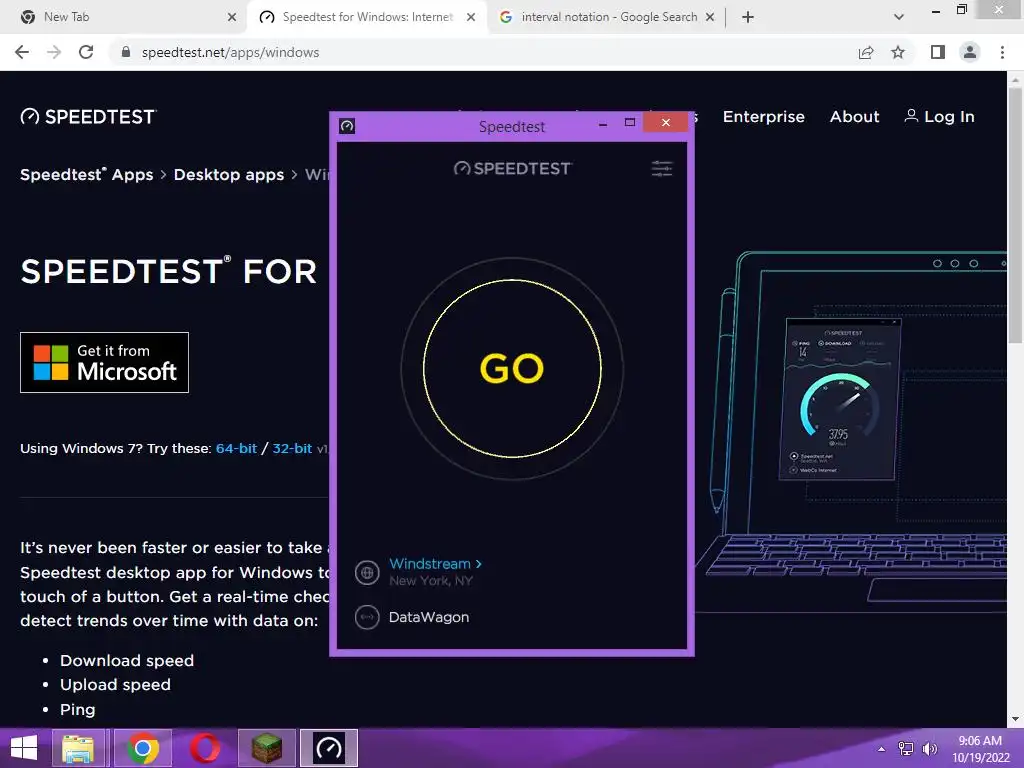
Task: Click Get it from Microsoft badge
Action: click(104, 362)
